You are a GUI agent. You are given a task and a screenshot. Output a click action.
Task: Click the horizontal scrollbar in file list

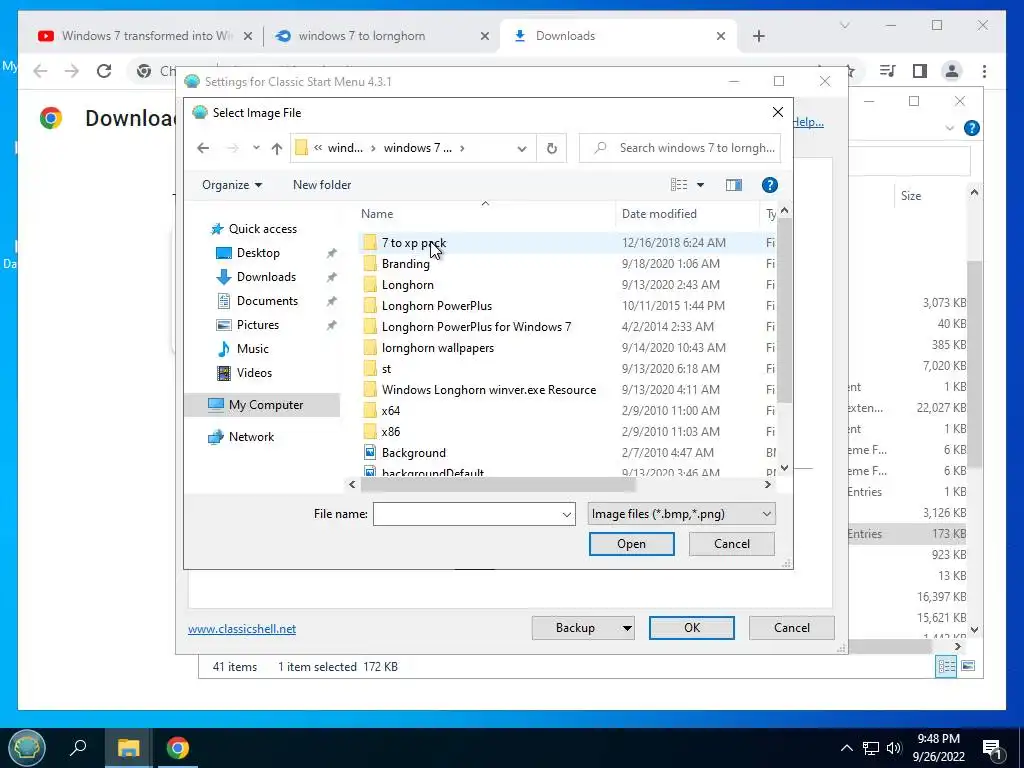pos(498,485)
